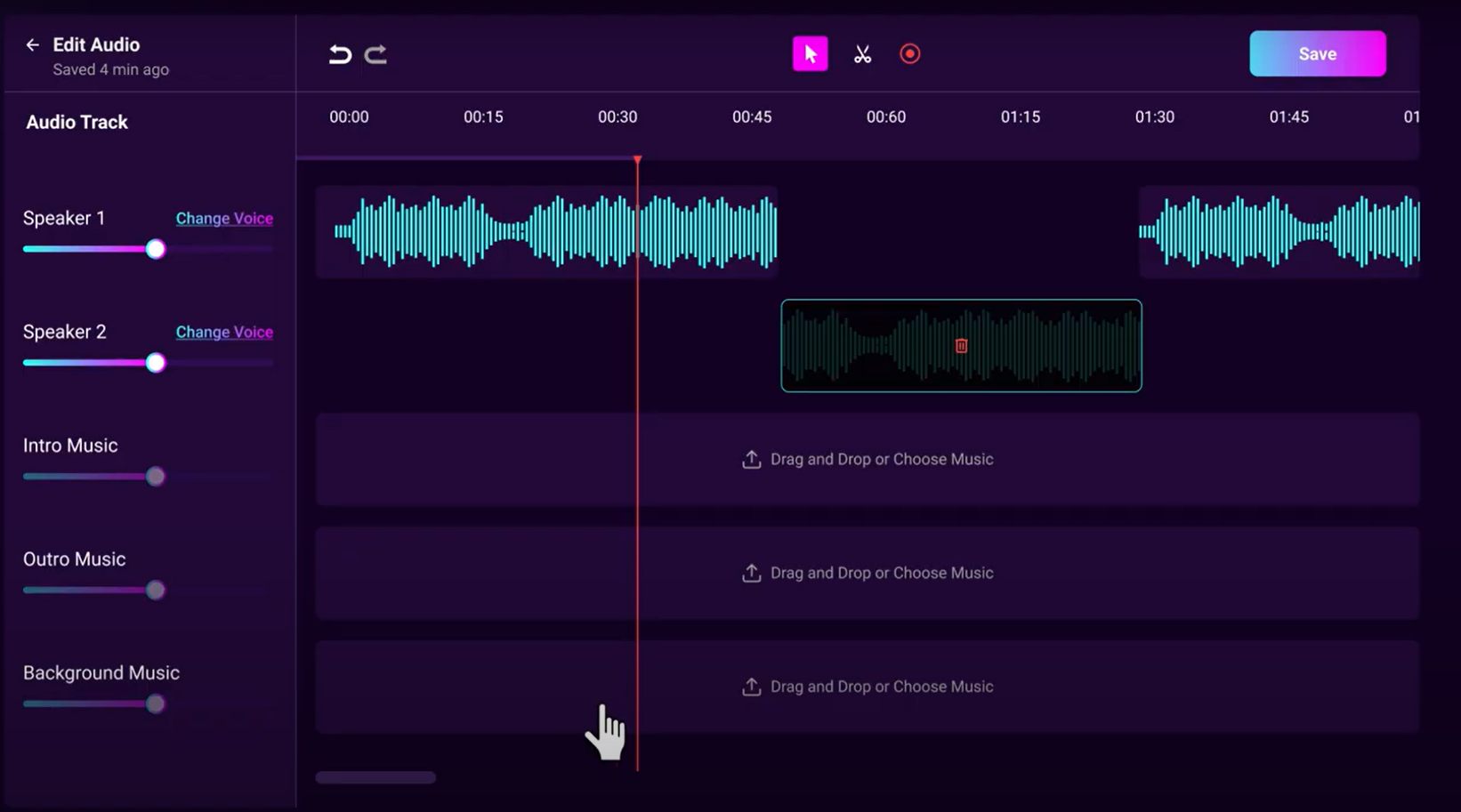Activate the selection cursor tool
1461x812 pixels.
click(x=810, y=53)
